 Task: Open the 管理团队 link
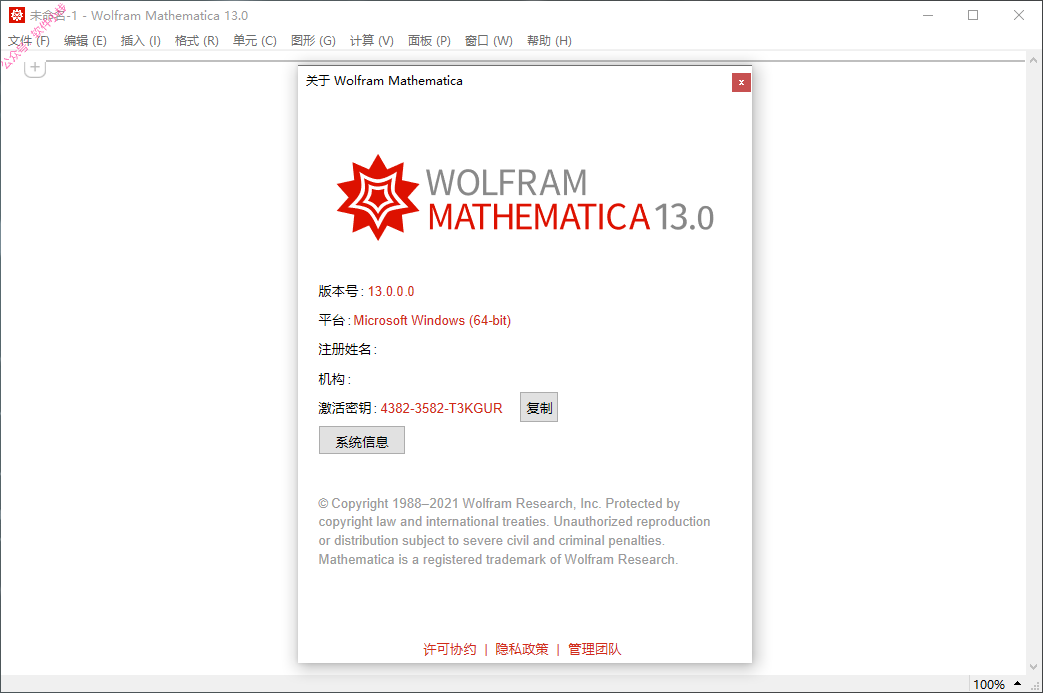[x=595, y=649]
